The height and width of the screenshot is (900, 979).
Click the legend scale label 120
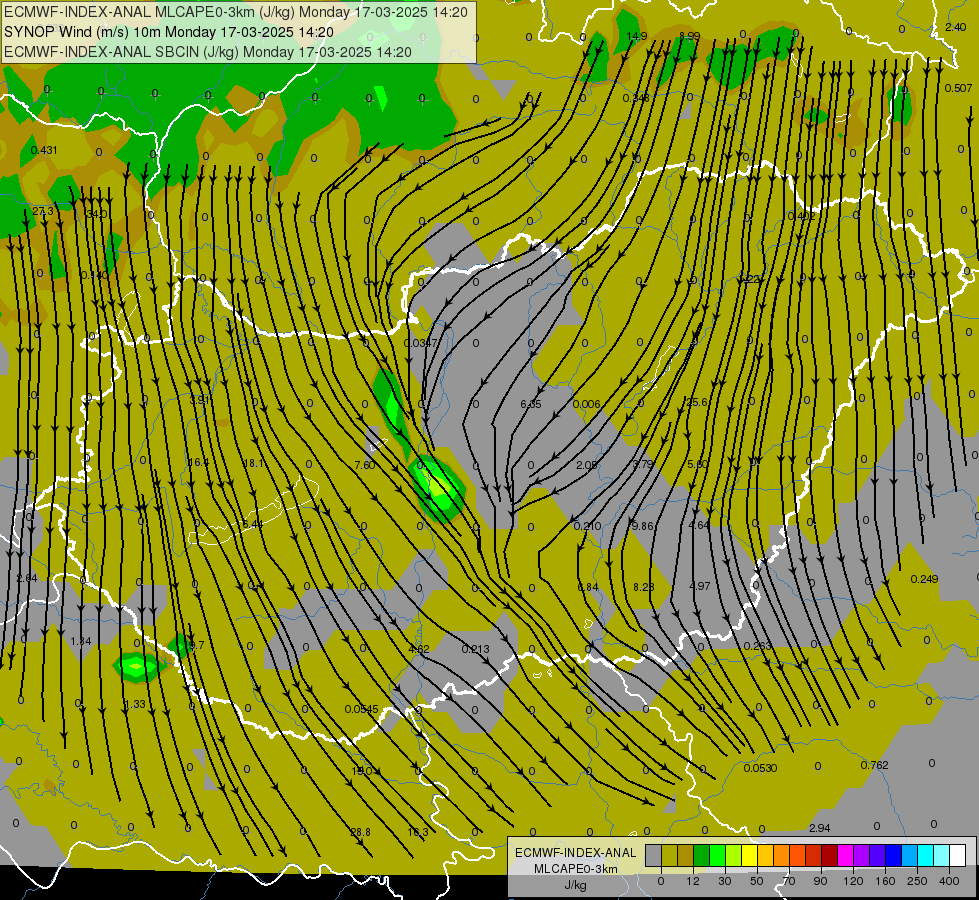853,881
